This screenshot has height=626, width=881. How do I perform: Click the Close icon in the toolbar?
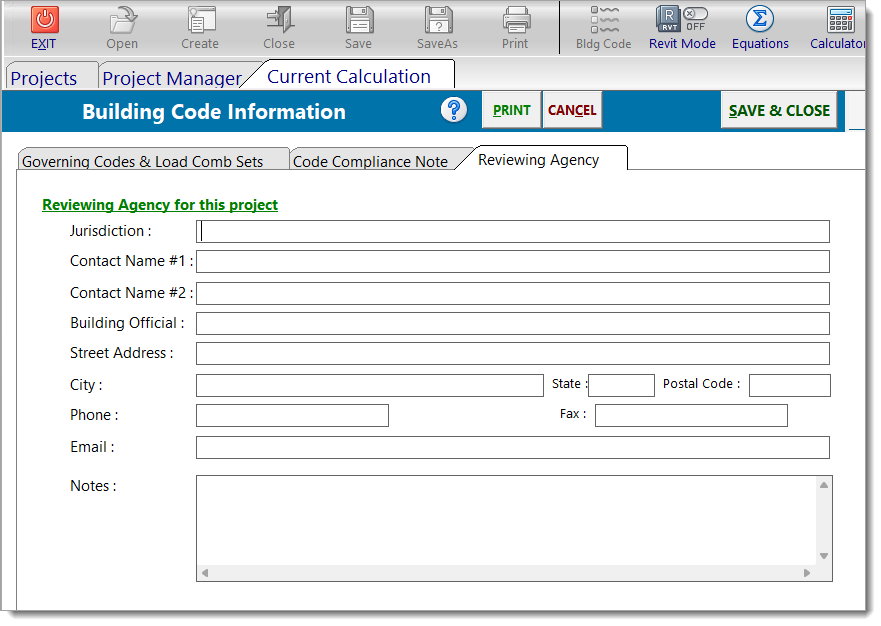coord(278,27)
